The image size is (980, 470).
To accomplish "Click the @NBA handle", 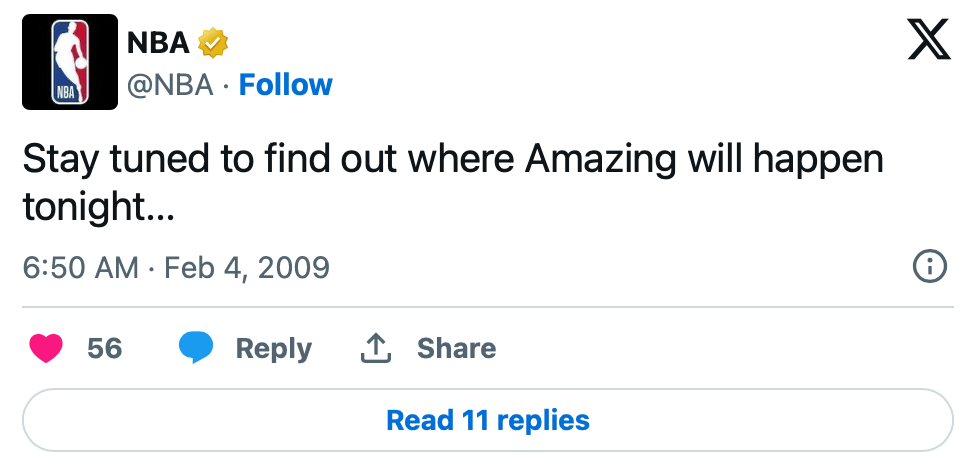I will pyautogui.click(x=170, y=85).
